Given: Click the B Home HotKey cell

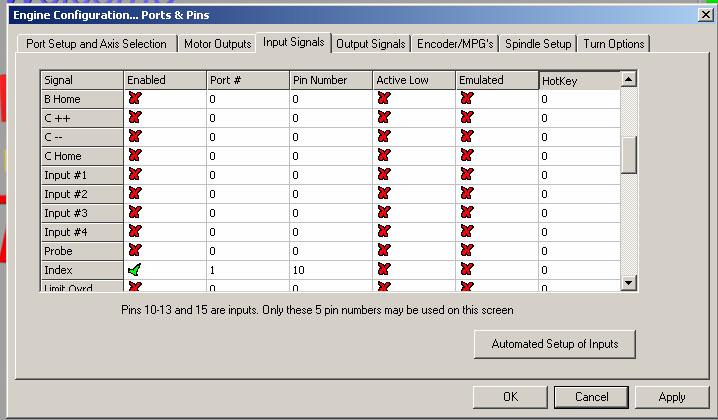Looking at the screenshot, I should [x=579, y=99].
